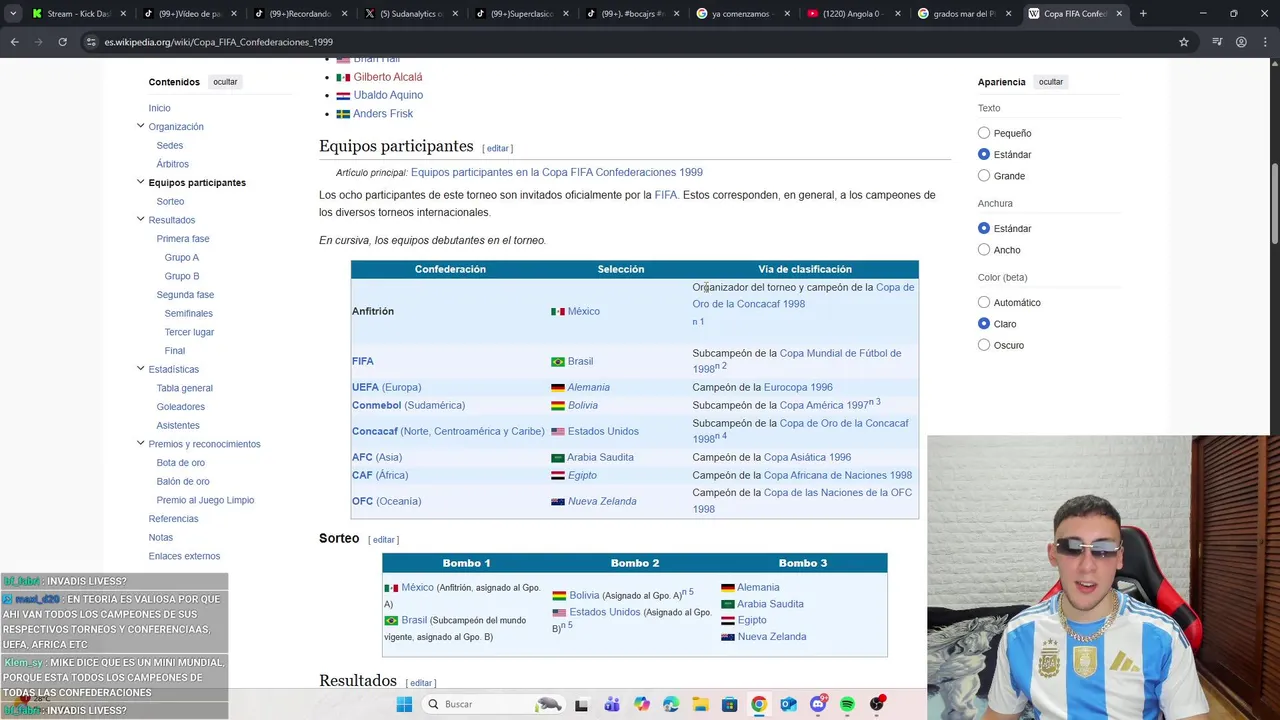Screen dimensions: 1280x720
Task: Open Outlook from the taskbar
Action: click(x=788, y=704)
